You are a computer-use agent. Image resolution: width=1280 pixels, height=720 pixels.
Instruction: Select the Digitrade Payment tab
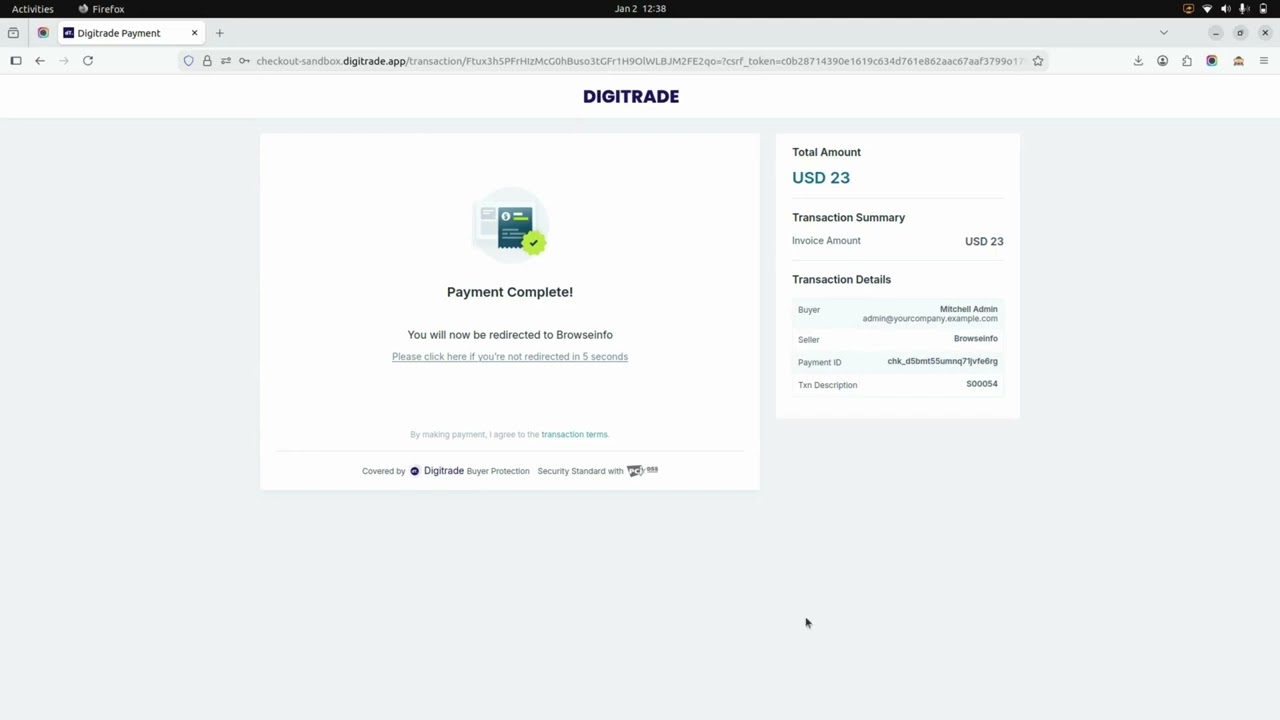[131, 33]
